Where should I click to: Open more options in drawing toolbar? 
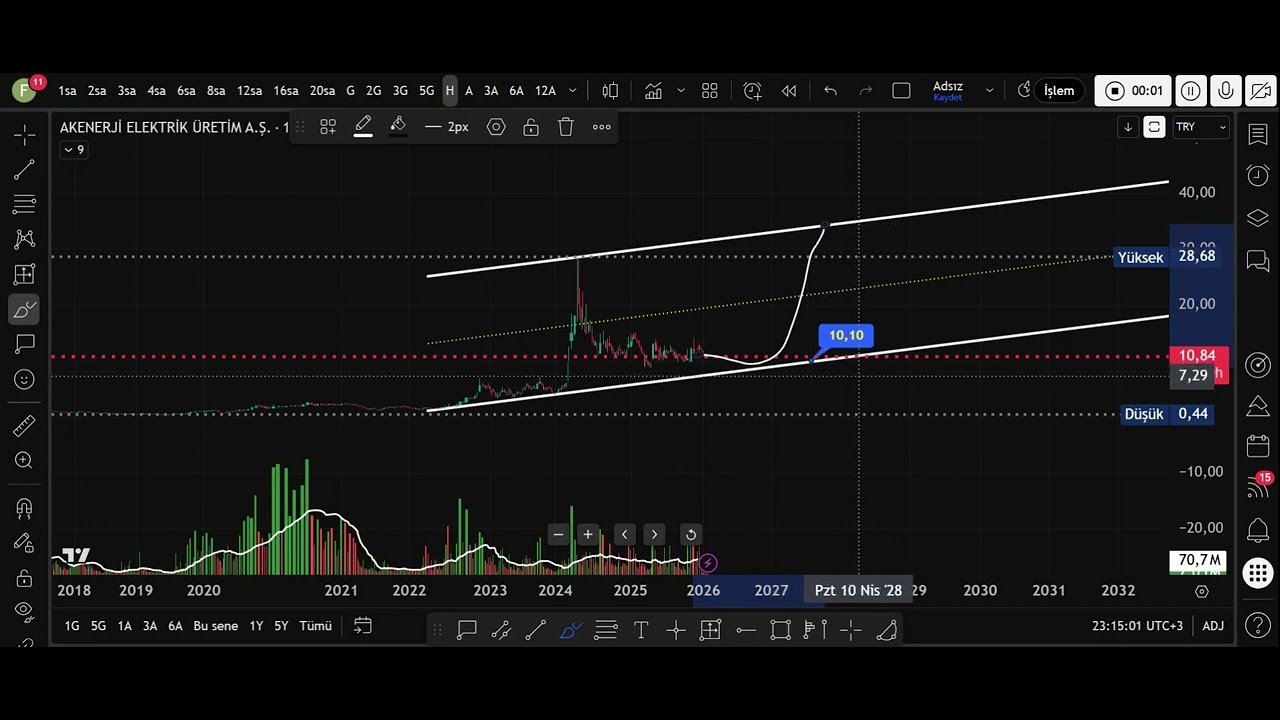[x=601, y=127]
